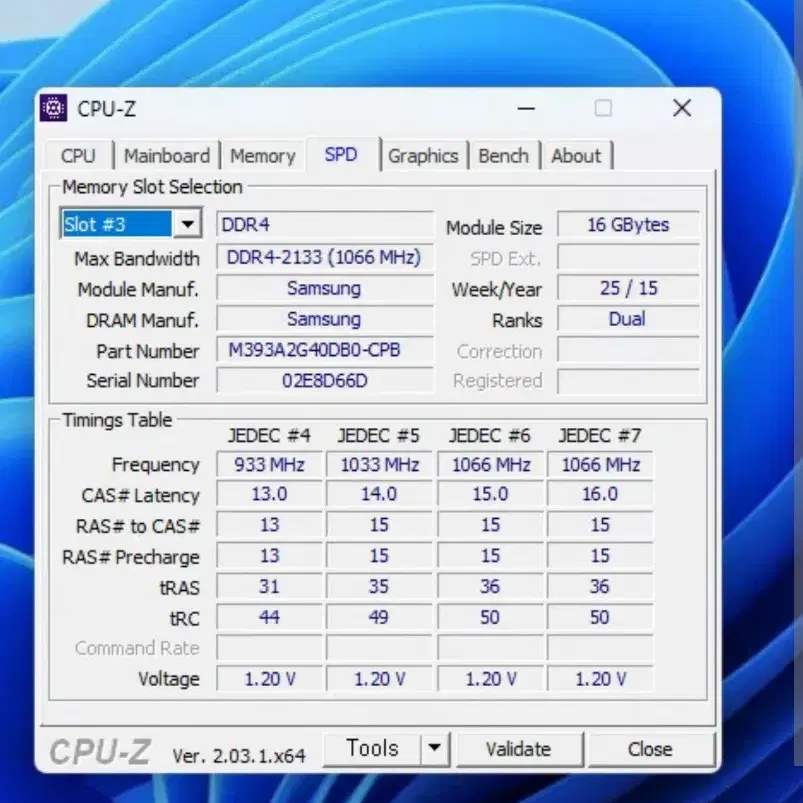803x803 pixels.
Task: Click the Validate button
Action: (519, 749)
